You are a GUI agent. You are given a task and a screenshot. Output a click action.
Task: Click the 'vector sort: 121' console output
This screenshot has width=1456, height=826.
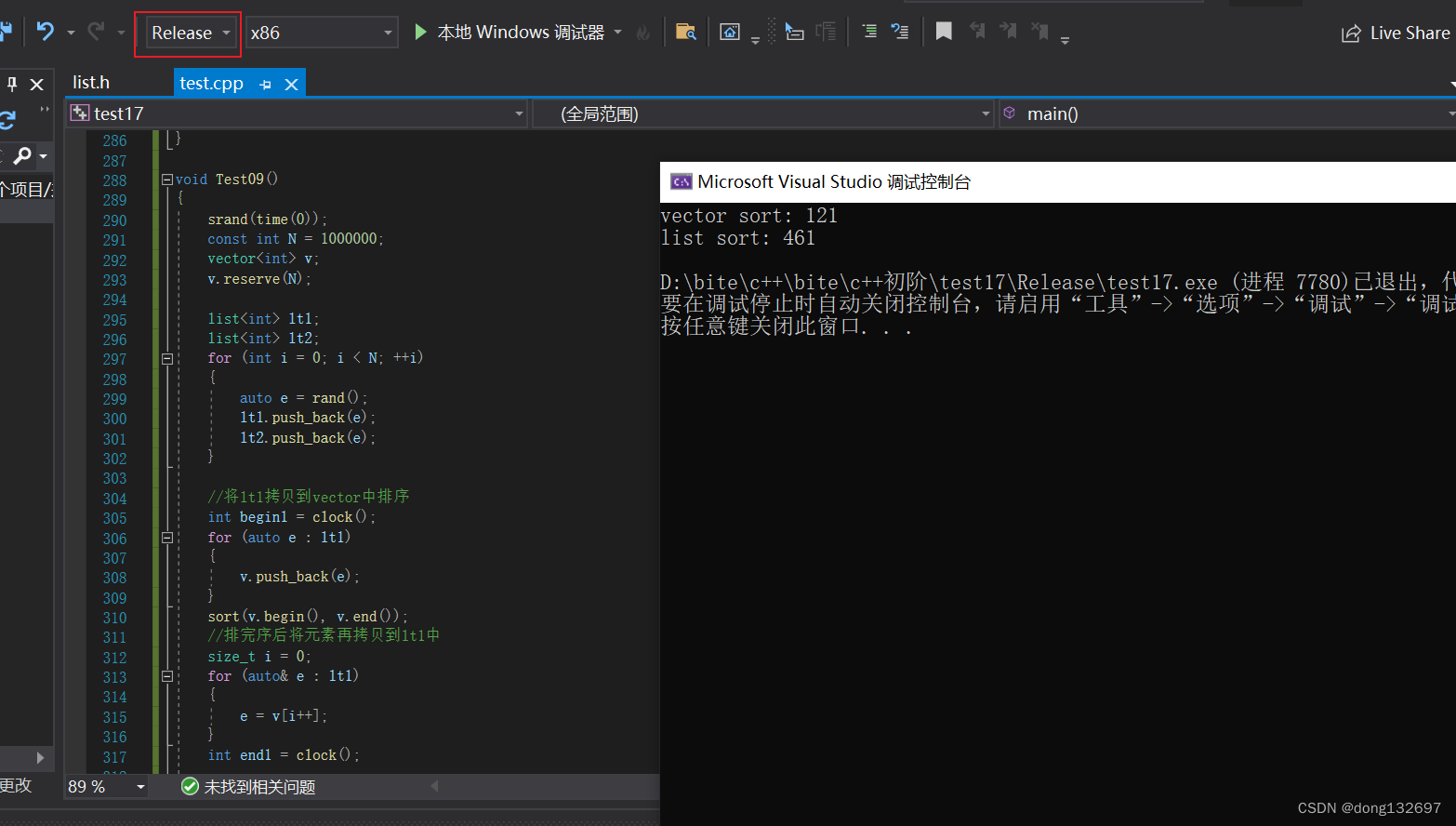[x=749, y=216]
